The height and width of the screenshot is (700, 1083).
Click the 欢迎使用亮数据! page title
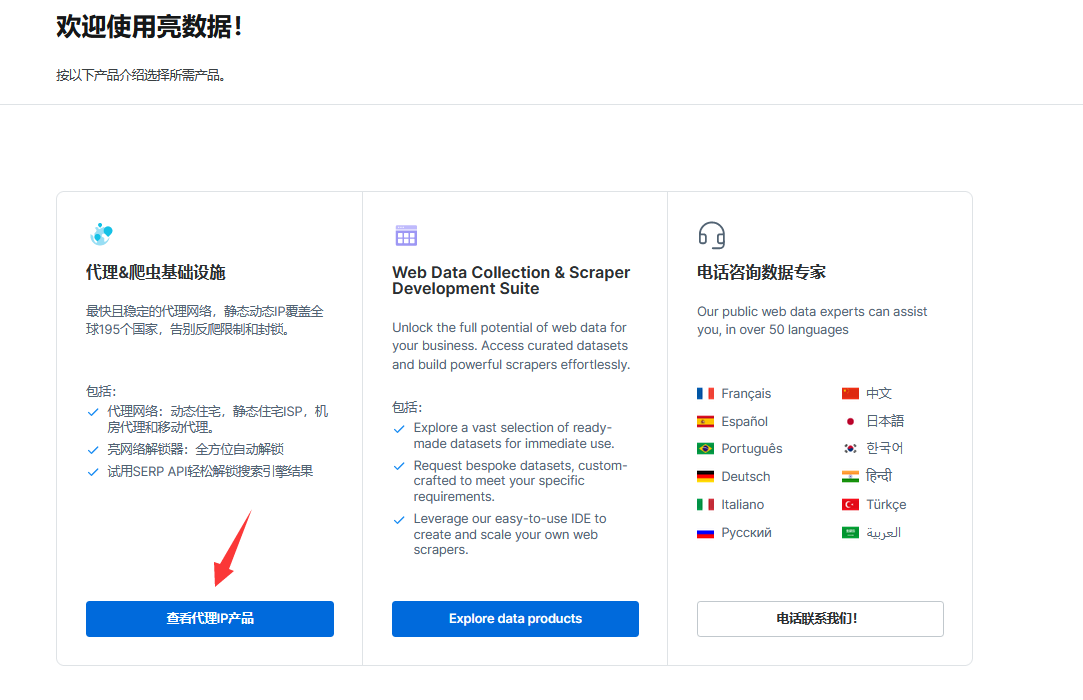click(x=149, y=26)
